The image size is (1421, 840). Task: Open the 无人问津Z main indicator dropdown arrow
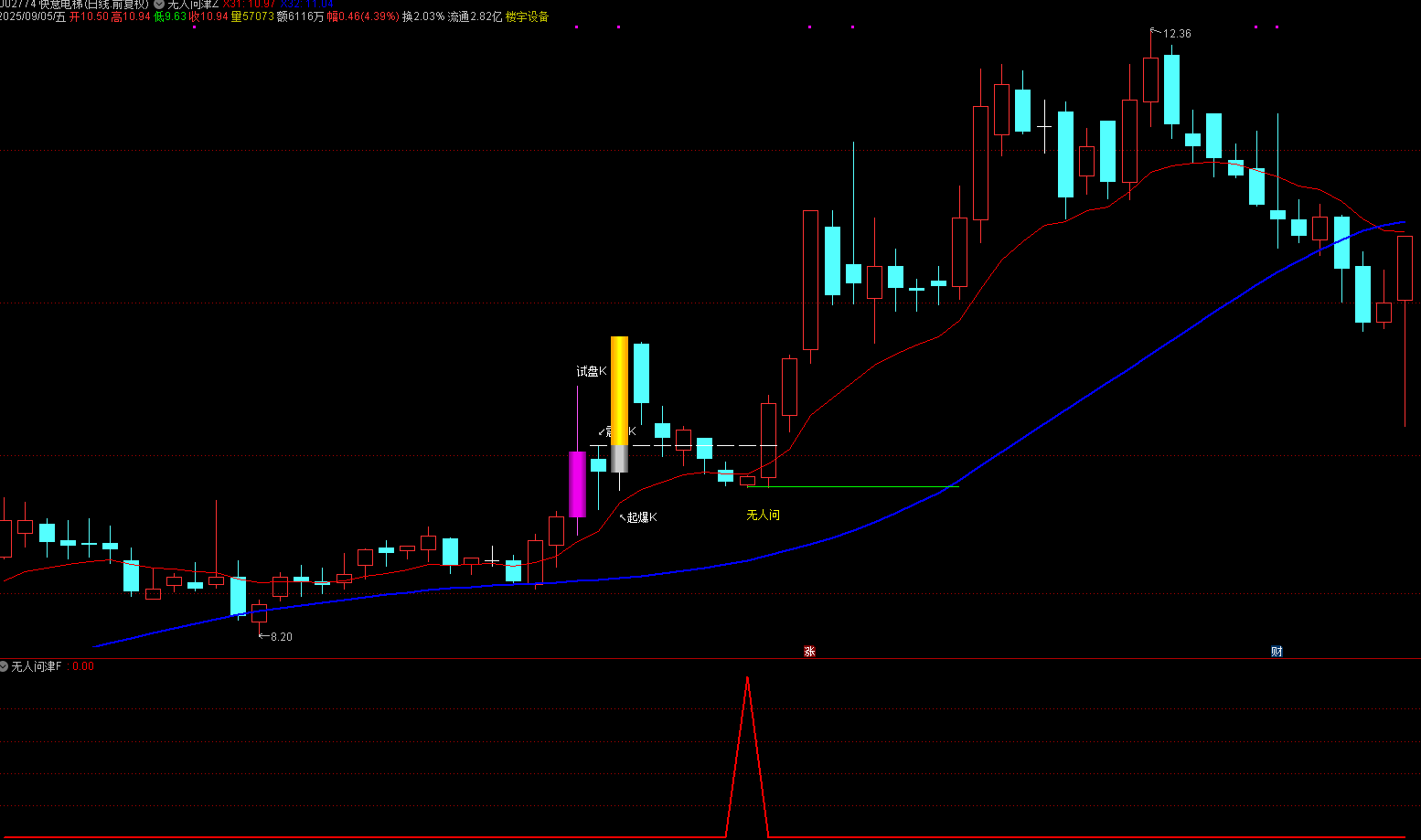[x=159, y=4]
